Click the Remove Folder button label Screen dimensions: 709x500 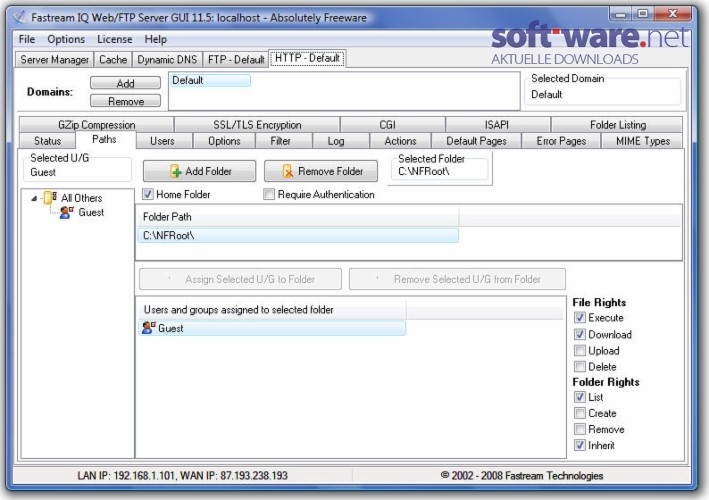click(331, 171)
